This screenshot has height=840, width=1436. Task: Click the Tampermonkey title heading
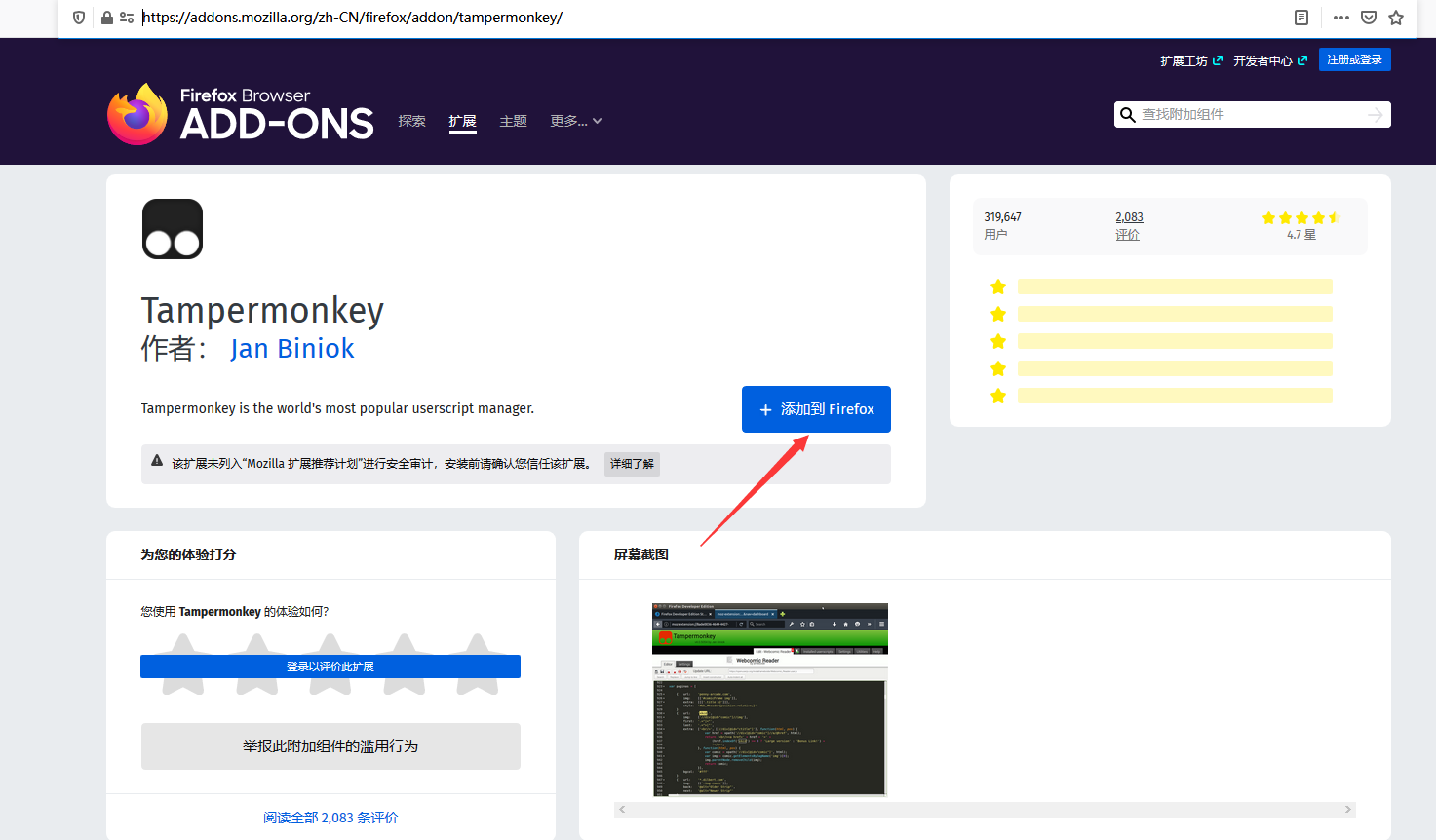pyautogui.click(x=262, y=311)
